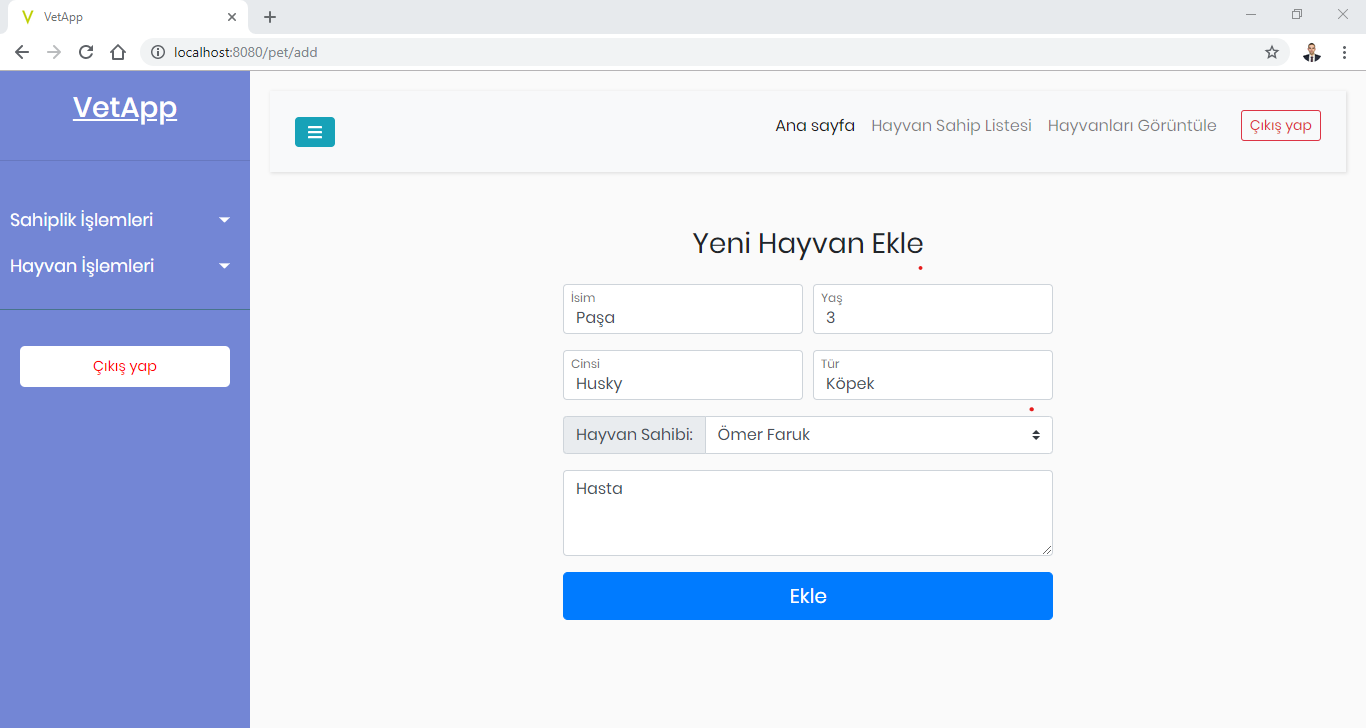Bookmark this page with the star icon

point(1272,52)
